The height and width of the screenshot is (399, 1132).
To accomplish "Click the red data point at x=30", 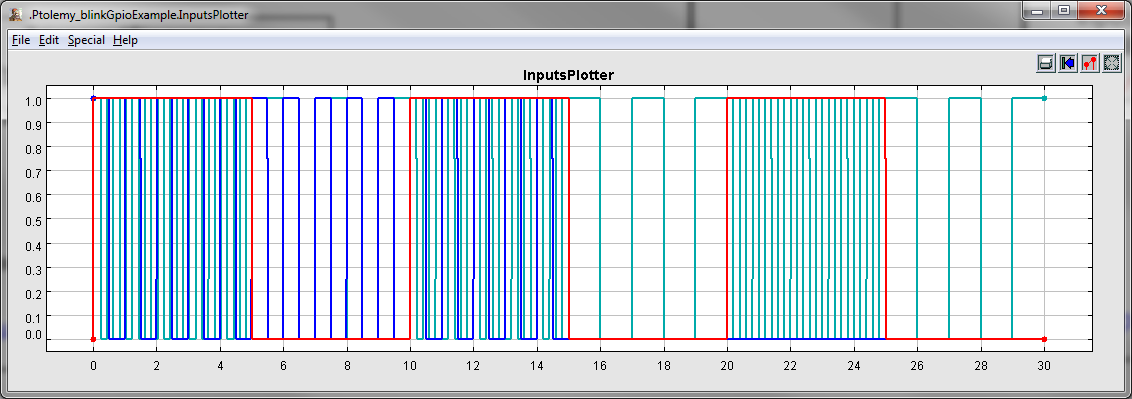I will pos(1044,339).
